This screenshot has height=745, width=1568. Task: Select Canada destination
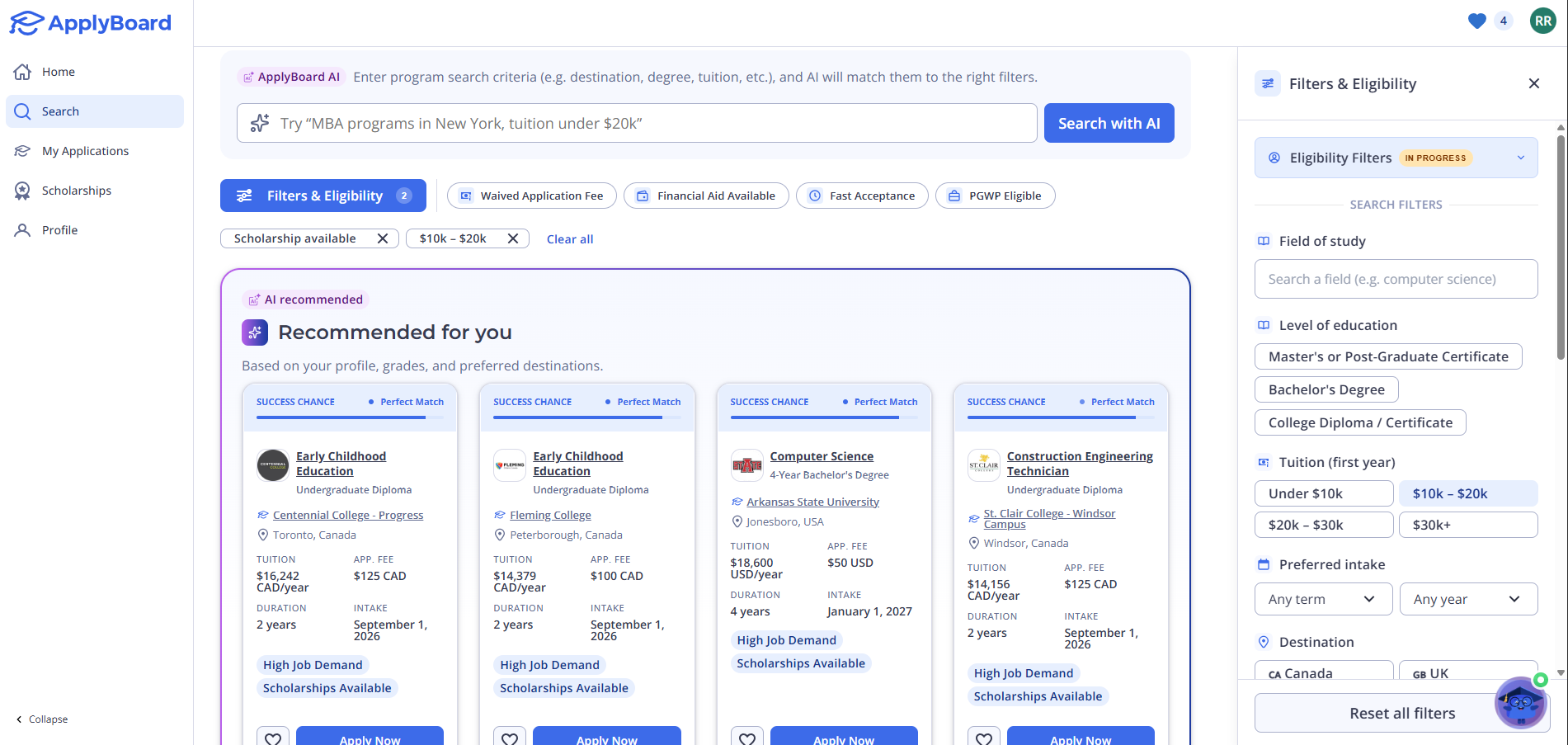pos(1324,672)
